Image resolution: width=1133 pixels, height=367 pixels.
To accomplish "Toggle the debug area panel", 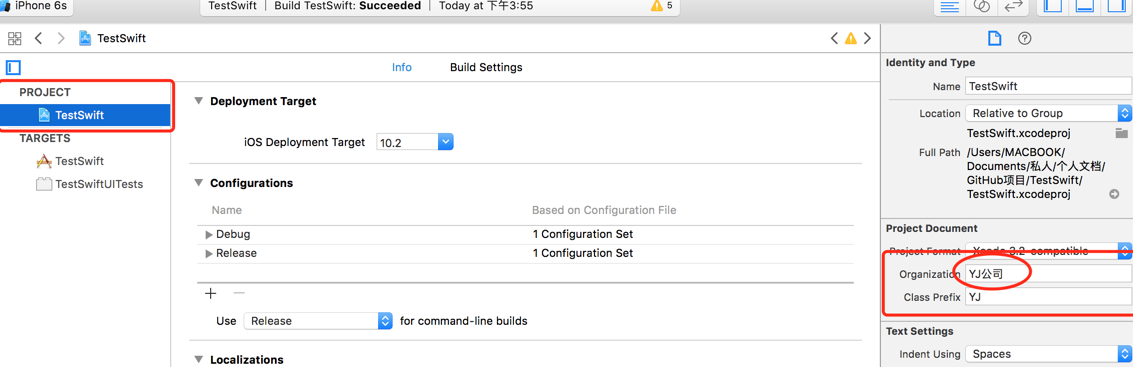I will (x=1085, y=7).
